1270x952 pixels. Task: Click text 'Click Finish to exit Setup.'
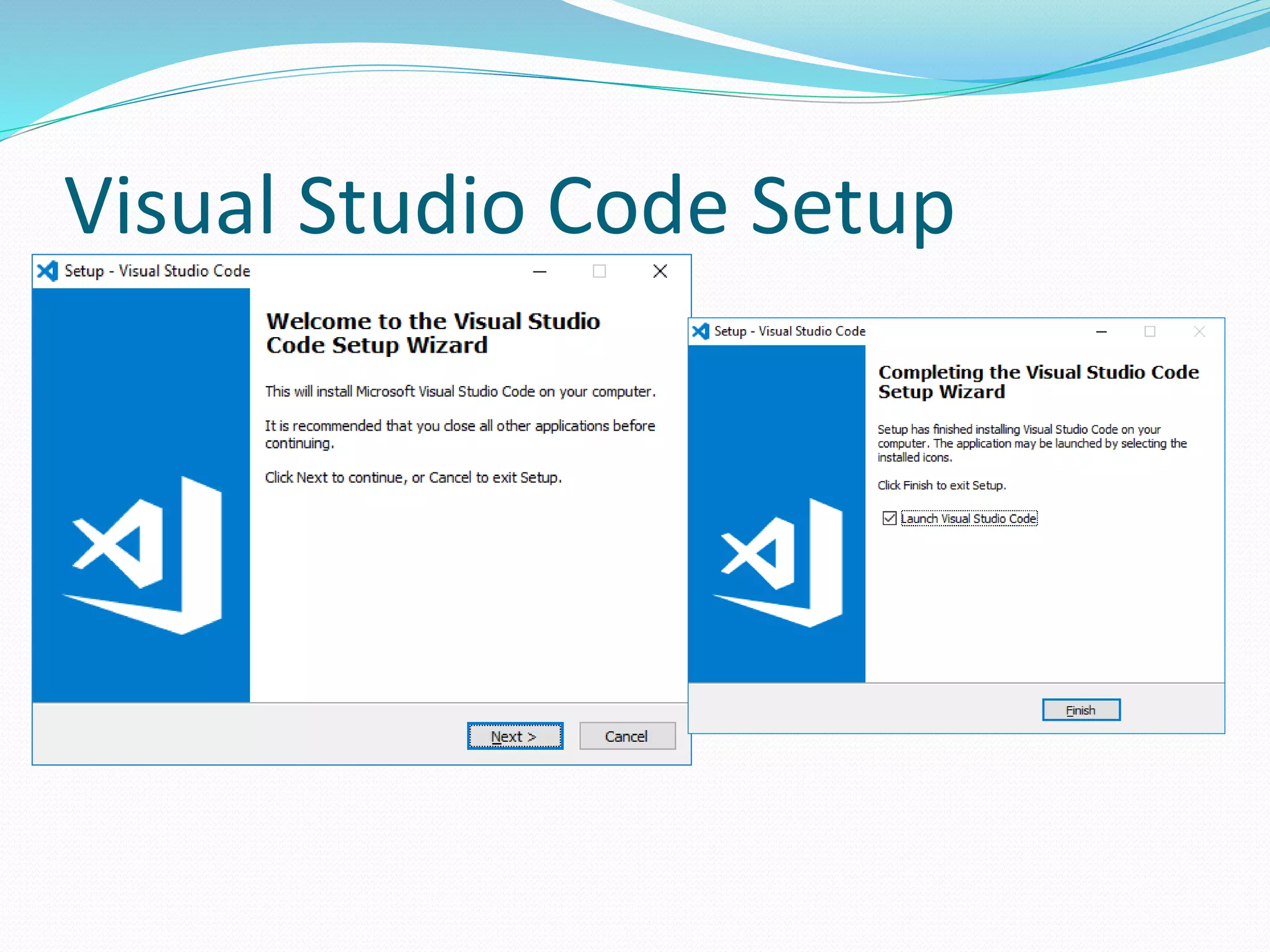941,485
